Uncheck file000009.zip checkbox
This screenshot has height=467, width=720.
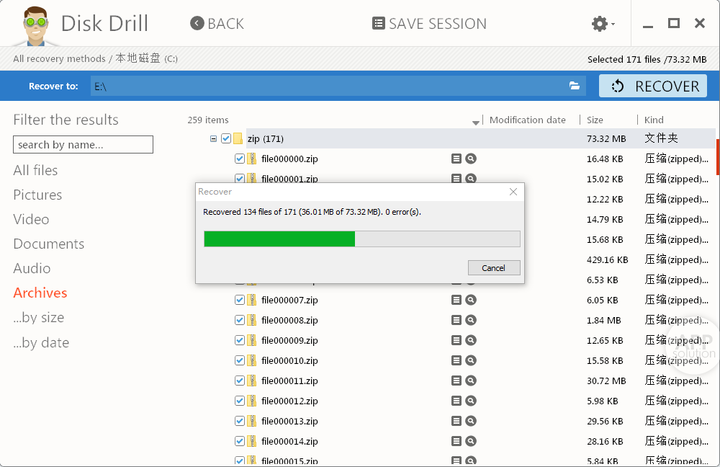point(240,340)
